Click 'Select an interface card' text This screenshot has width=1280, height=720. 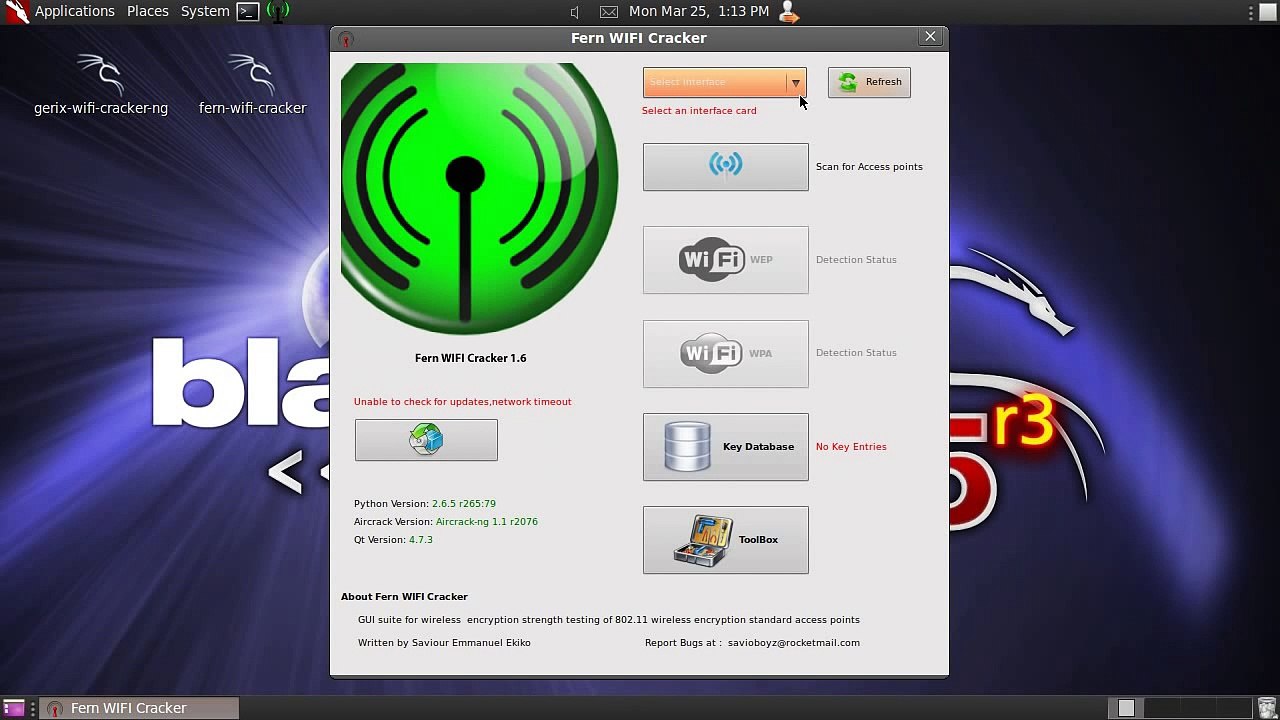[x=699, y=111]
